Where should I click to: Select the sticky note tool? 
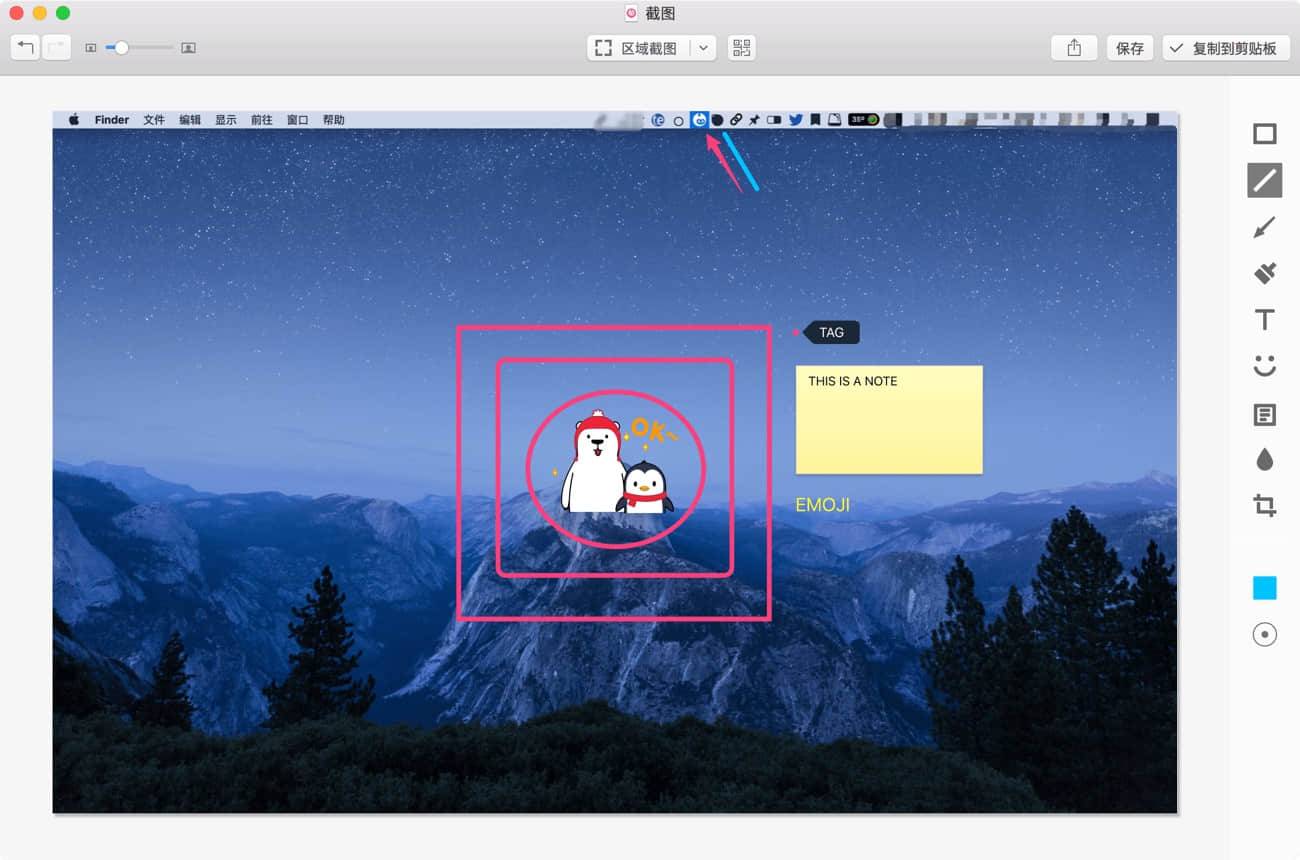coord(1265,414)
